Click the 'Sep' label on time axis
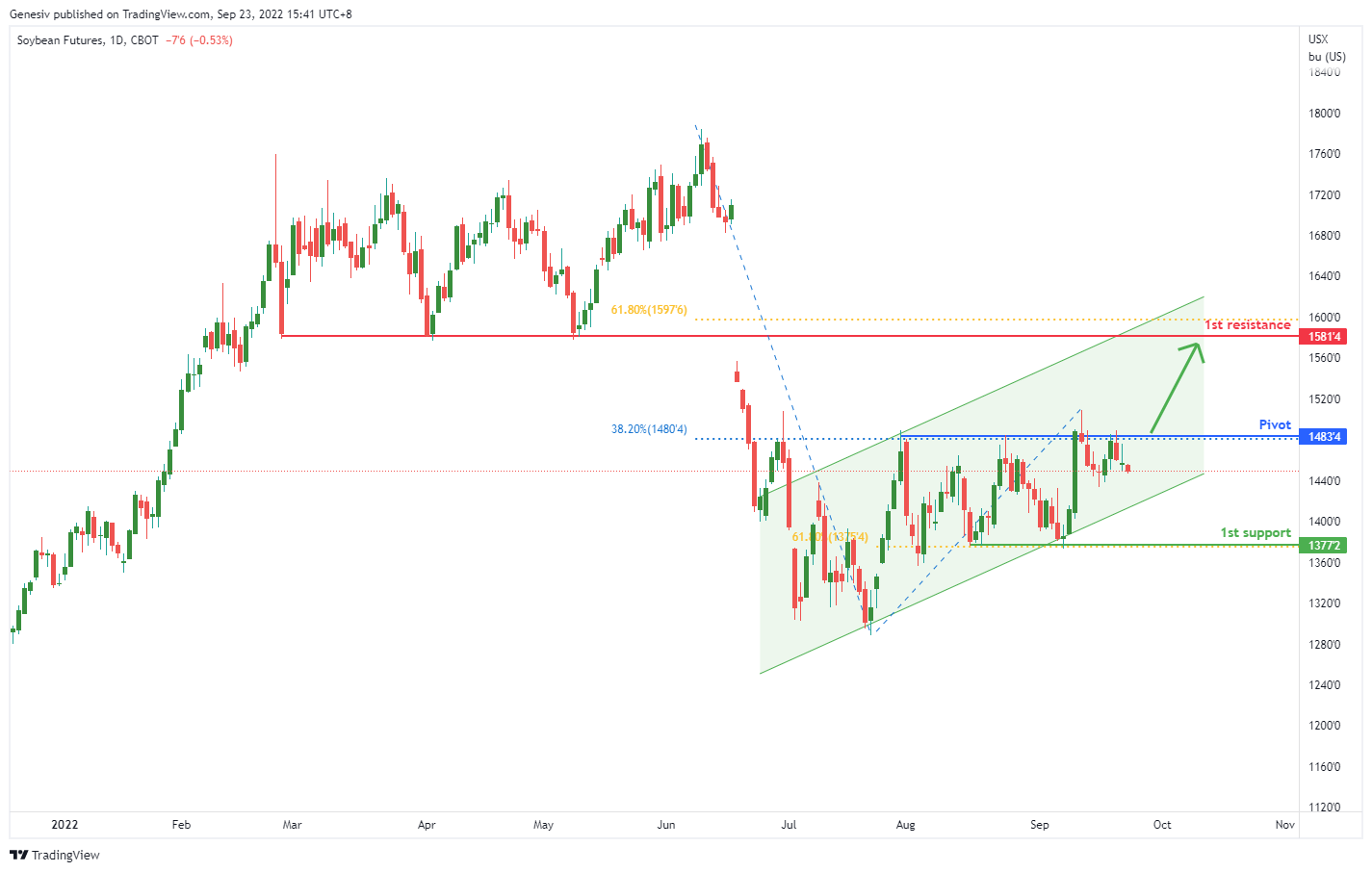 tap(1039, 825)
